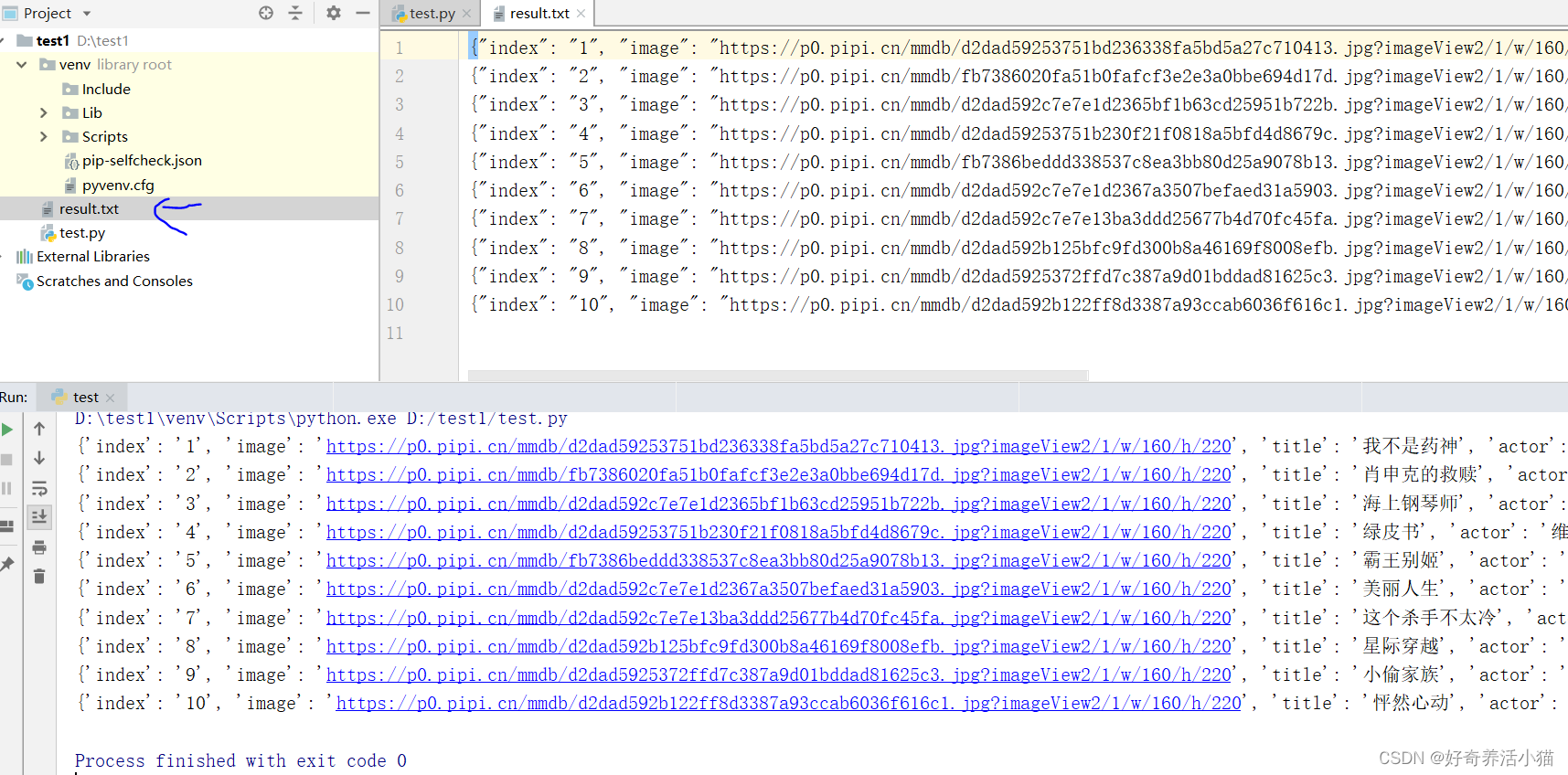Screen dimensions: 1568x775
Task: Click line number 1 in editor gutter
Action: point(399,48)
